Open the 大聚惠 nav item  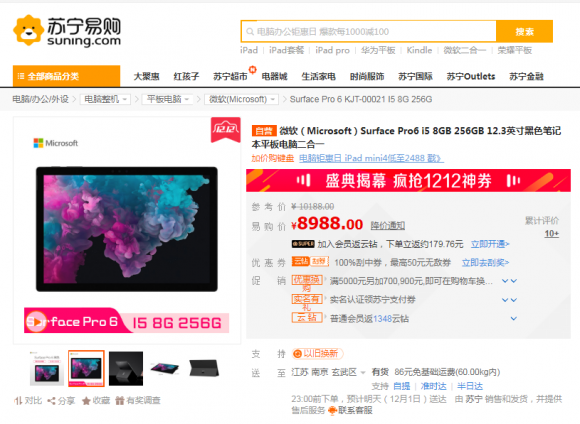point(146,77)
